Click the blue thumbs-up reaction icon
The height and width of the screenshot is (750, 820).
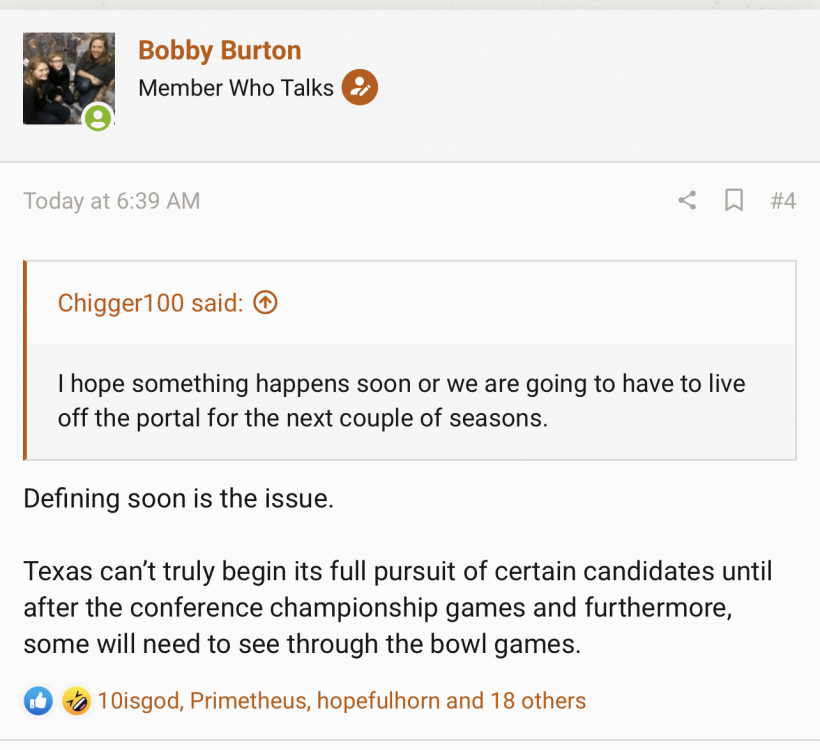[x=39, y=701]
